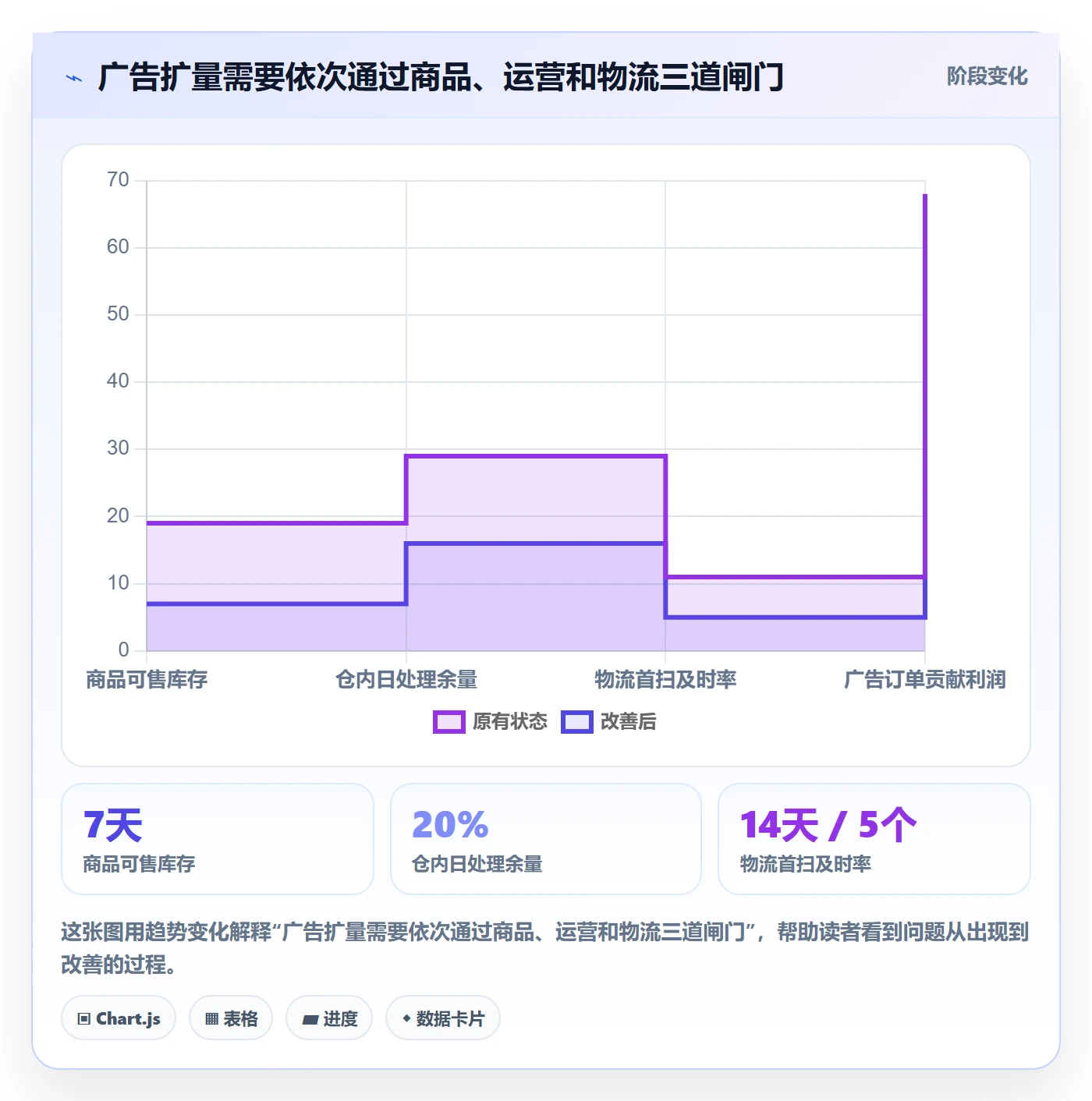Screen dimensions: 1092x1101
Task: Toggle the 改善后 legend swatch
Action: [x=577, y=722]
